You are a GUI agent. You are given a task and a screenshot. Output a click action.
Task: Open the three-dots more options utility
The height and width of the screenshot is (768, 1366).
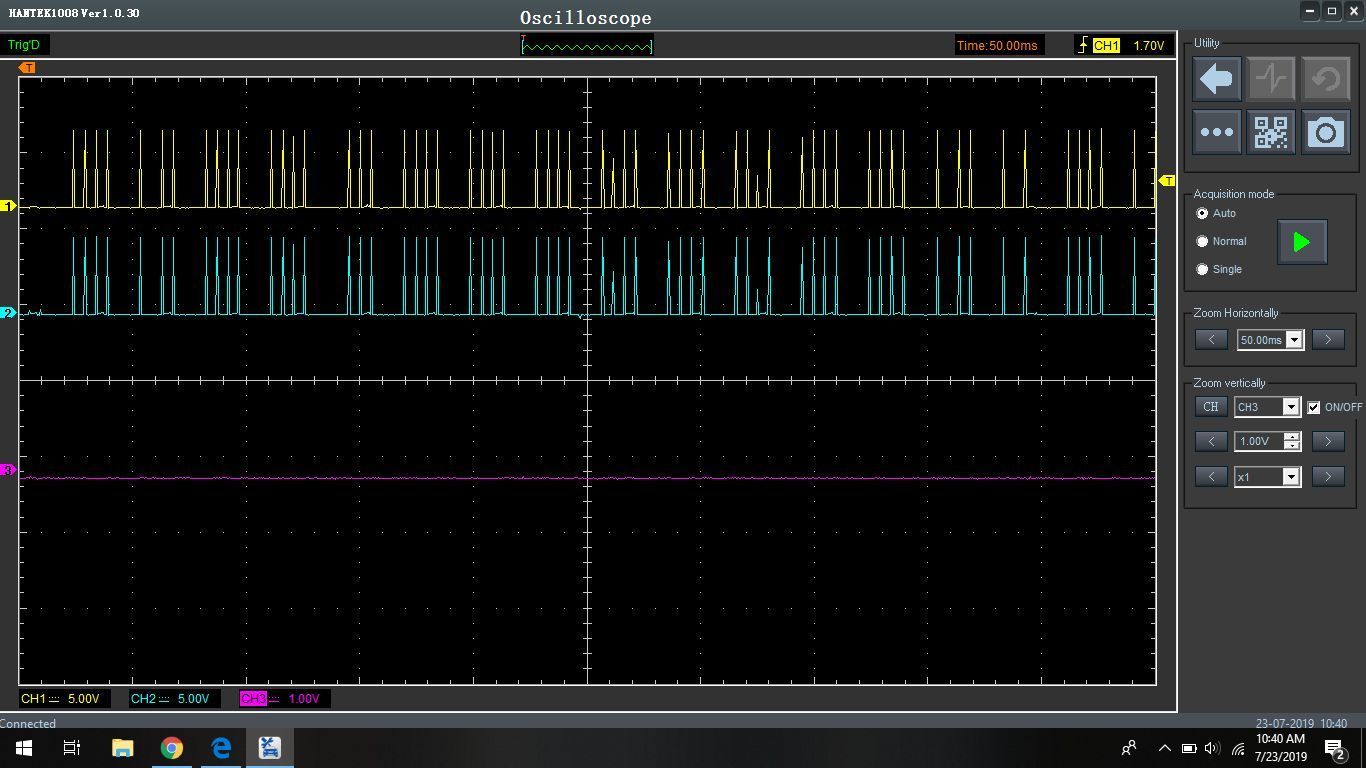tap(1216, 132)
